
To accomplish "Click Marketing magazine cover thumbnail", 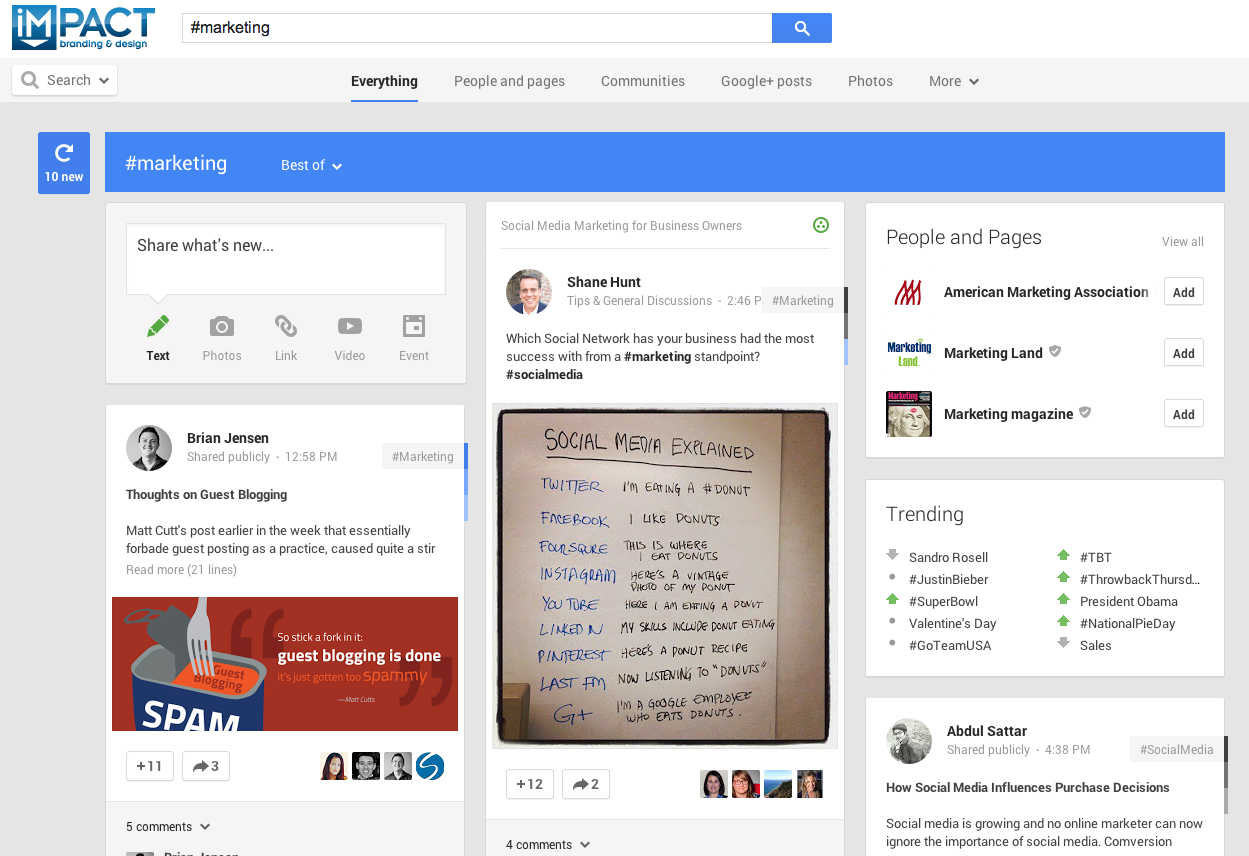I will point(909,414).
